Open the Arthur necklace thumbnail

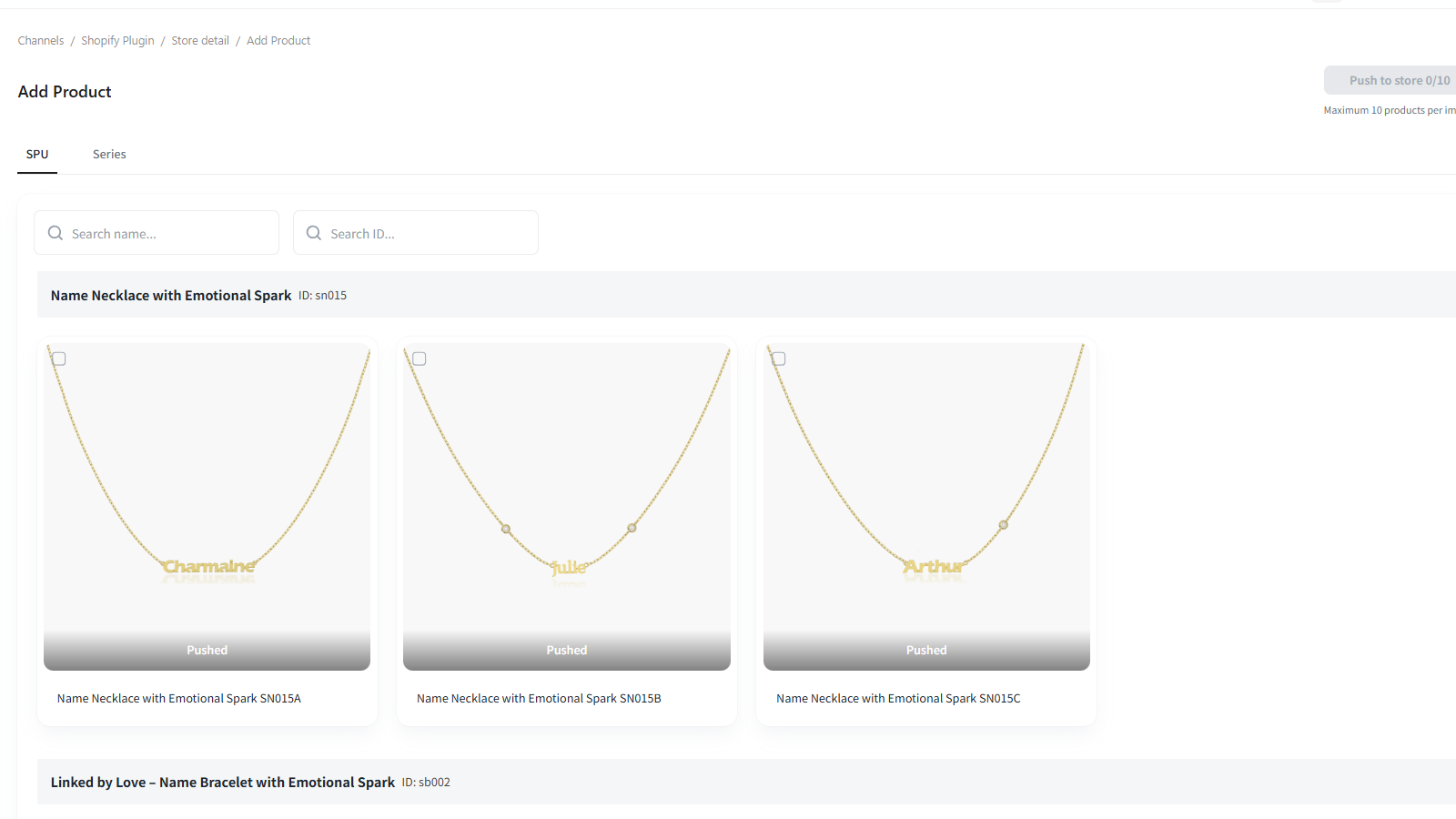click(926, 507)
